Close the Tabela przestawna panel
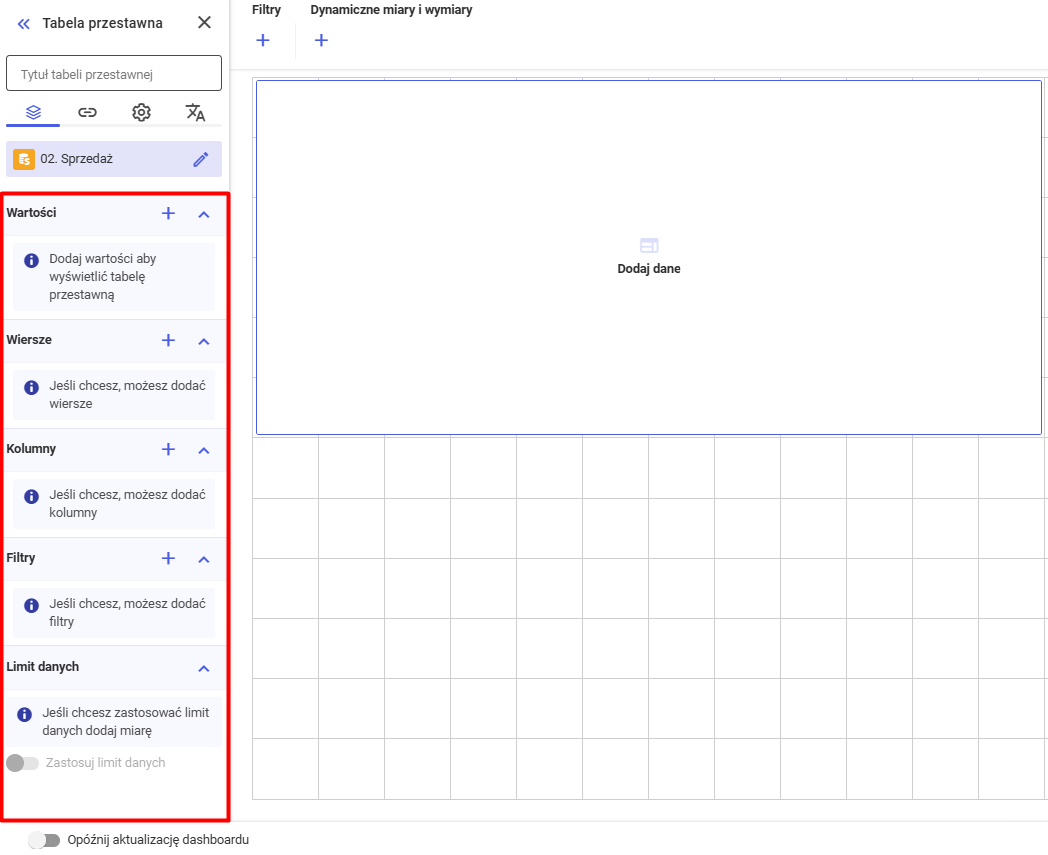This screenshot has height=855, width=1048. pos(205,23)
